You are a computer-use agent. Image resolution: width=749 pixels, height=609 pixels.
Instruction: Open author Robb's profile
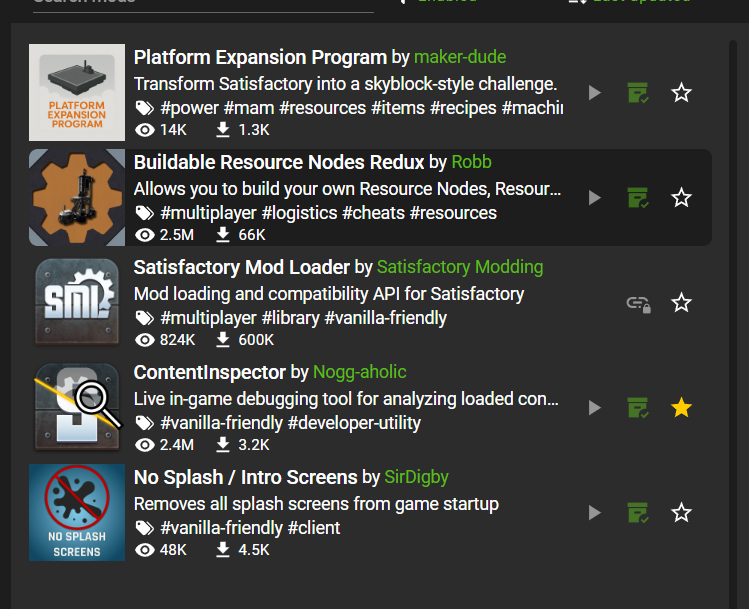[x=471, y=162]
